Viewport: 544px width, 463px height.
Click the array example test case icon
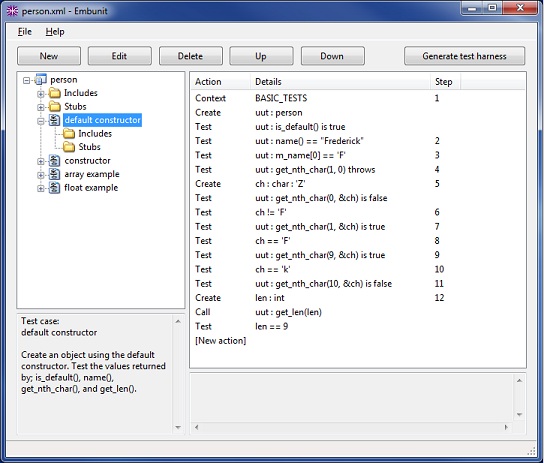(54, 174)
